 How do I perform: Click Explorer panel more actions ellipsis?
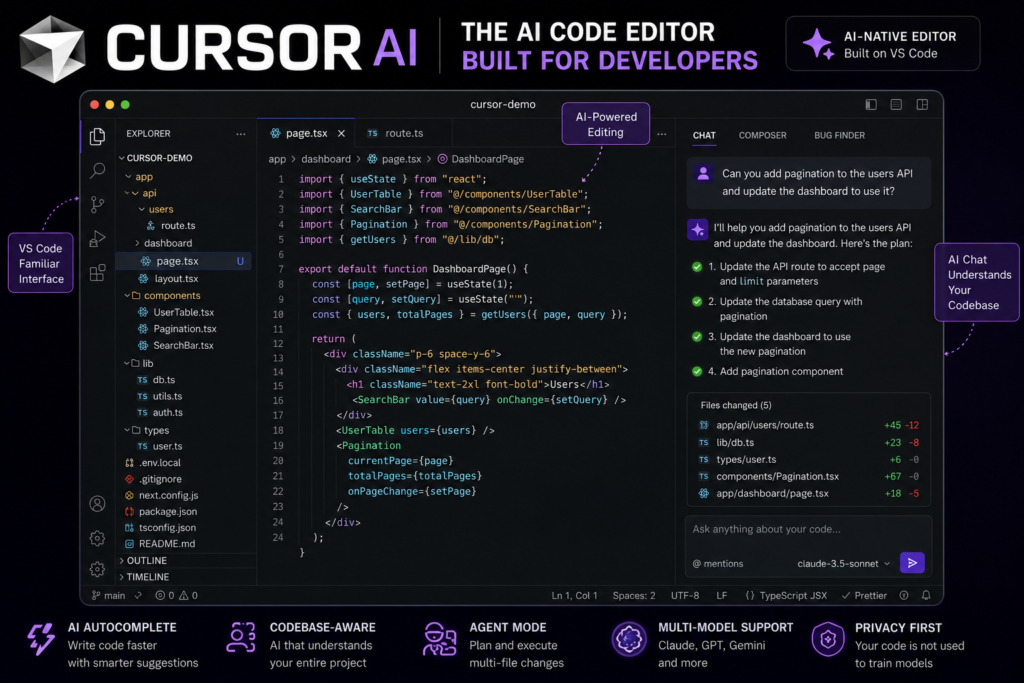tap(241, 134)
